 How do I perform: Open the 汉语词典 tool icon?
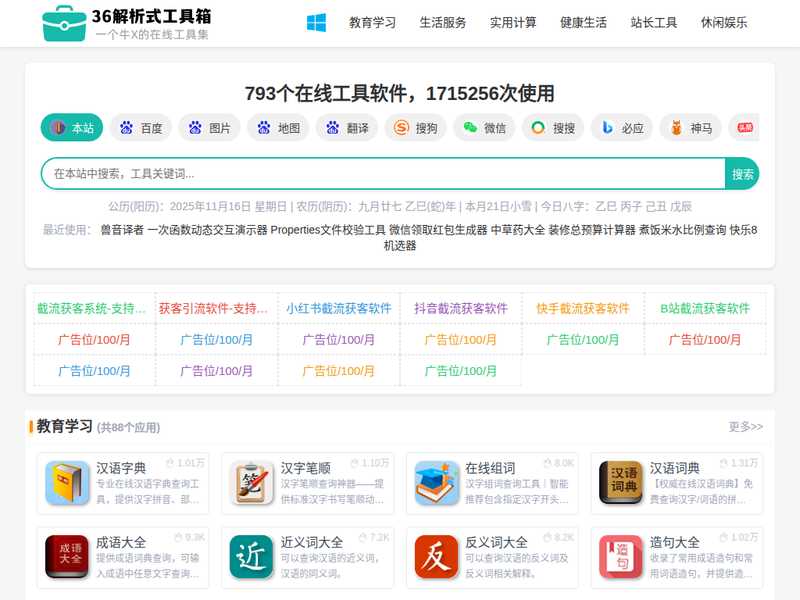pos(620,482)
